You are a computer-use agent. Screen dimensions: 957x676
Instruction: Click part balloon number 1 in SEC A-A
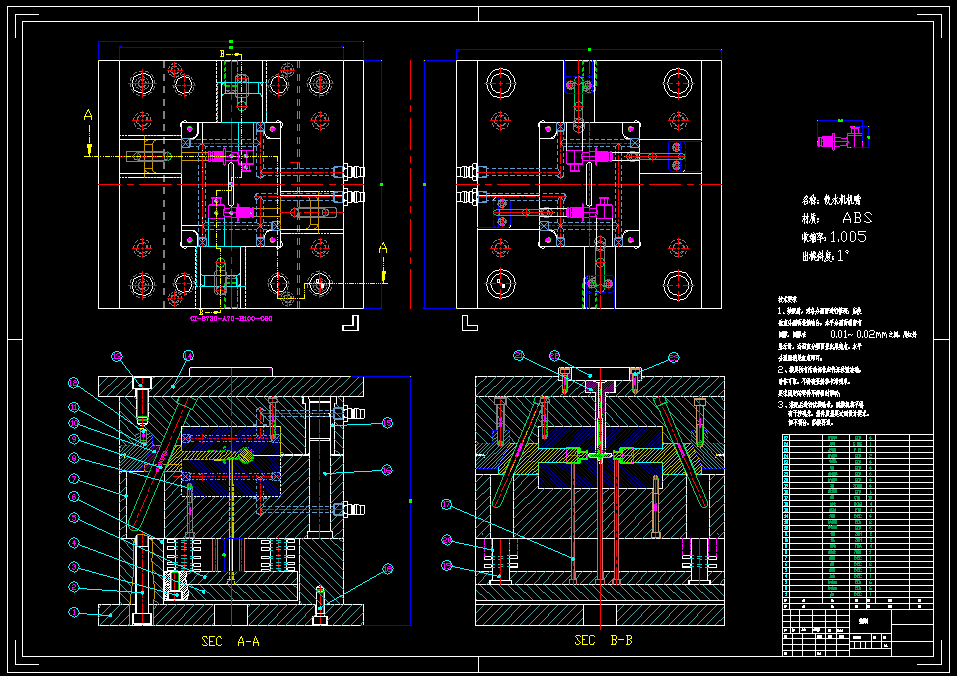coord(74,612)
